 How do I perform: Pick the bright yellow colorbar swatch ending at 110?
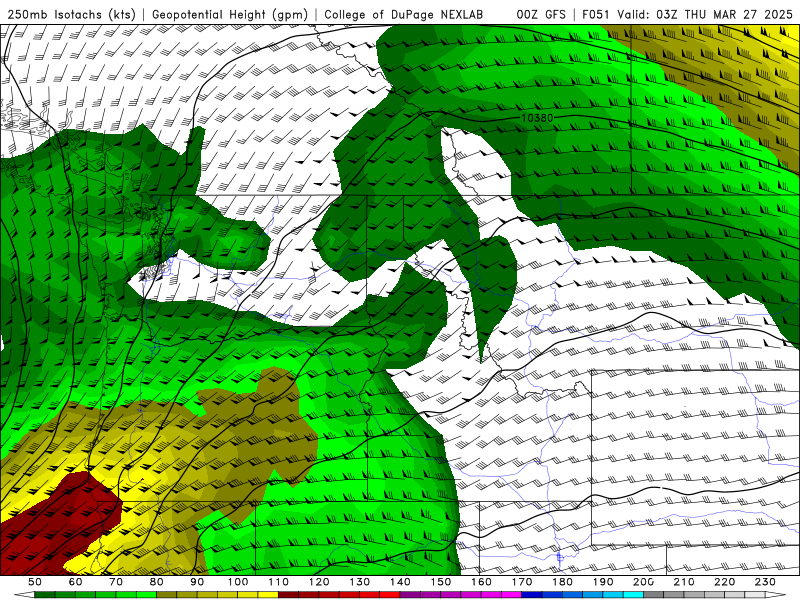pos(268,595)
